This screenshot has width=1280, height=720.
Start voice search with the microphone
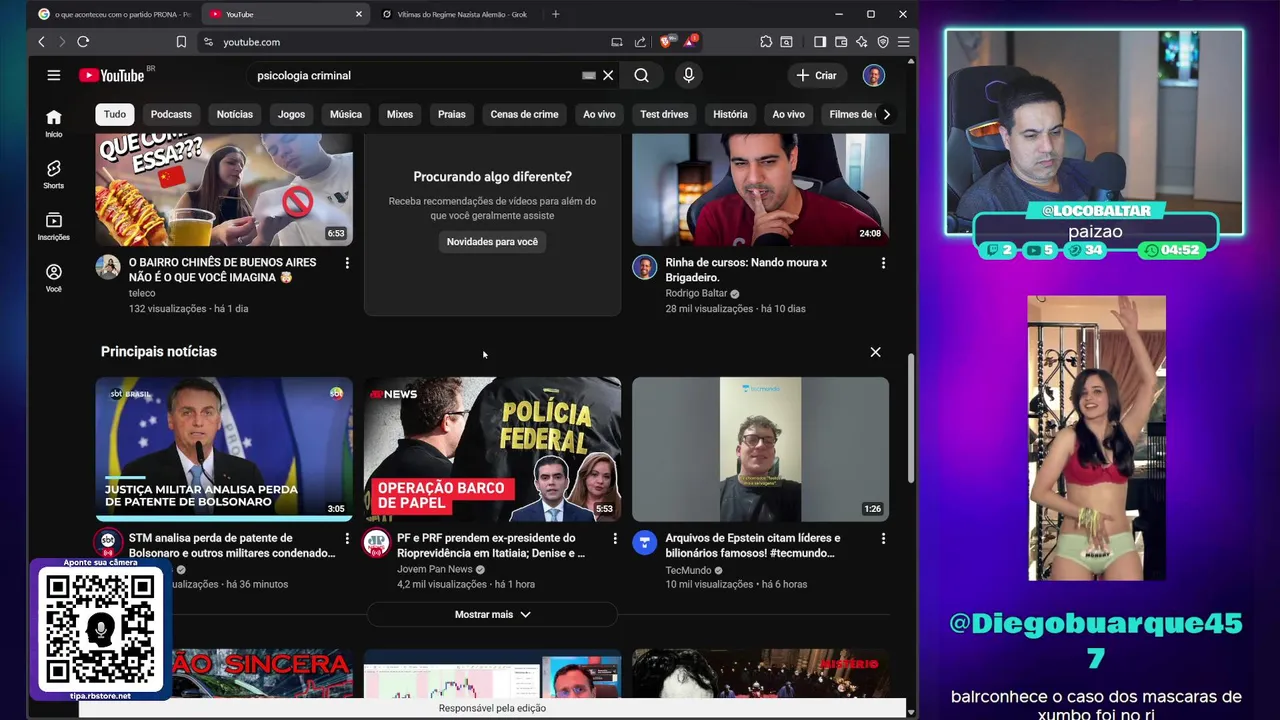click(688, 75)
